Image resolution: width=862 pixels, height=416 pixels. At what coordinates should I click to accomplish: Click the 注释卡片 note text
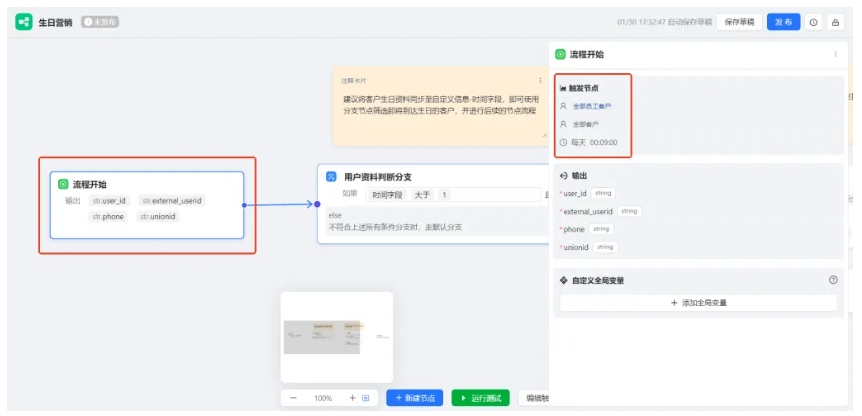[440, 105]
